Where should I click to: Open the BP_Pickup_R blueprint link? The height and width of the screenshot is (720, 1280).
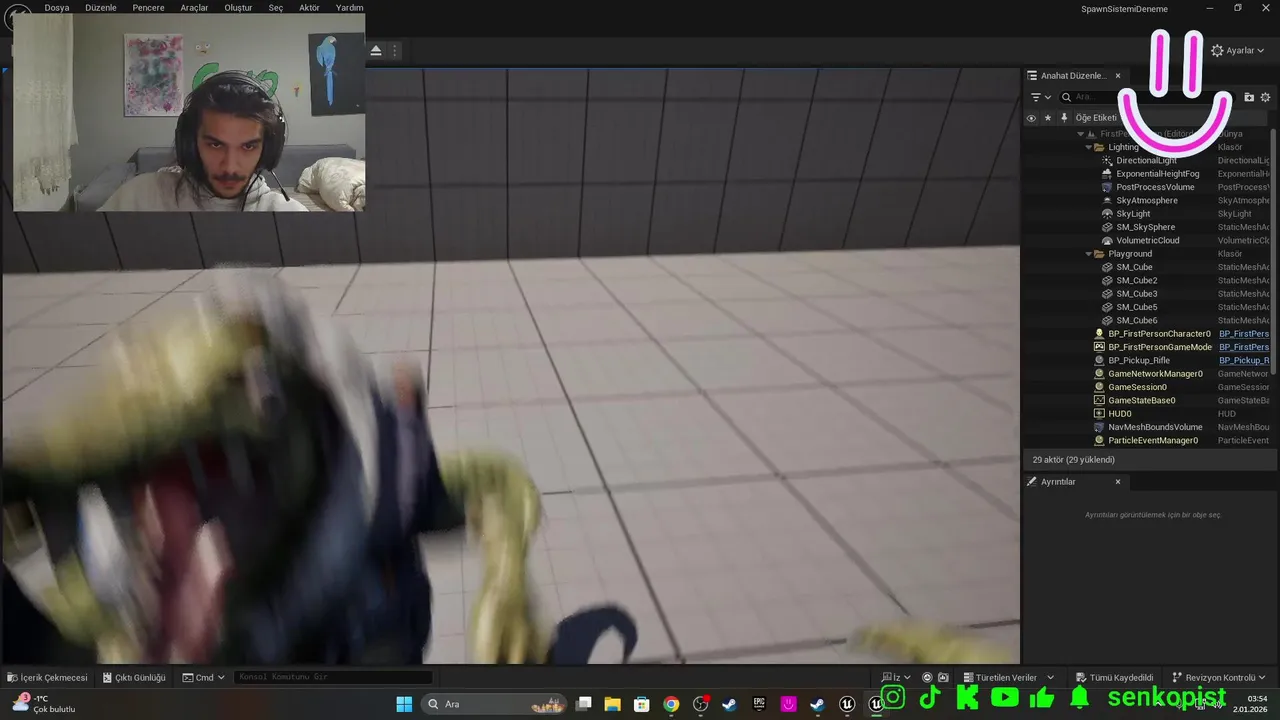1243,360
